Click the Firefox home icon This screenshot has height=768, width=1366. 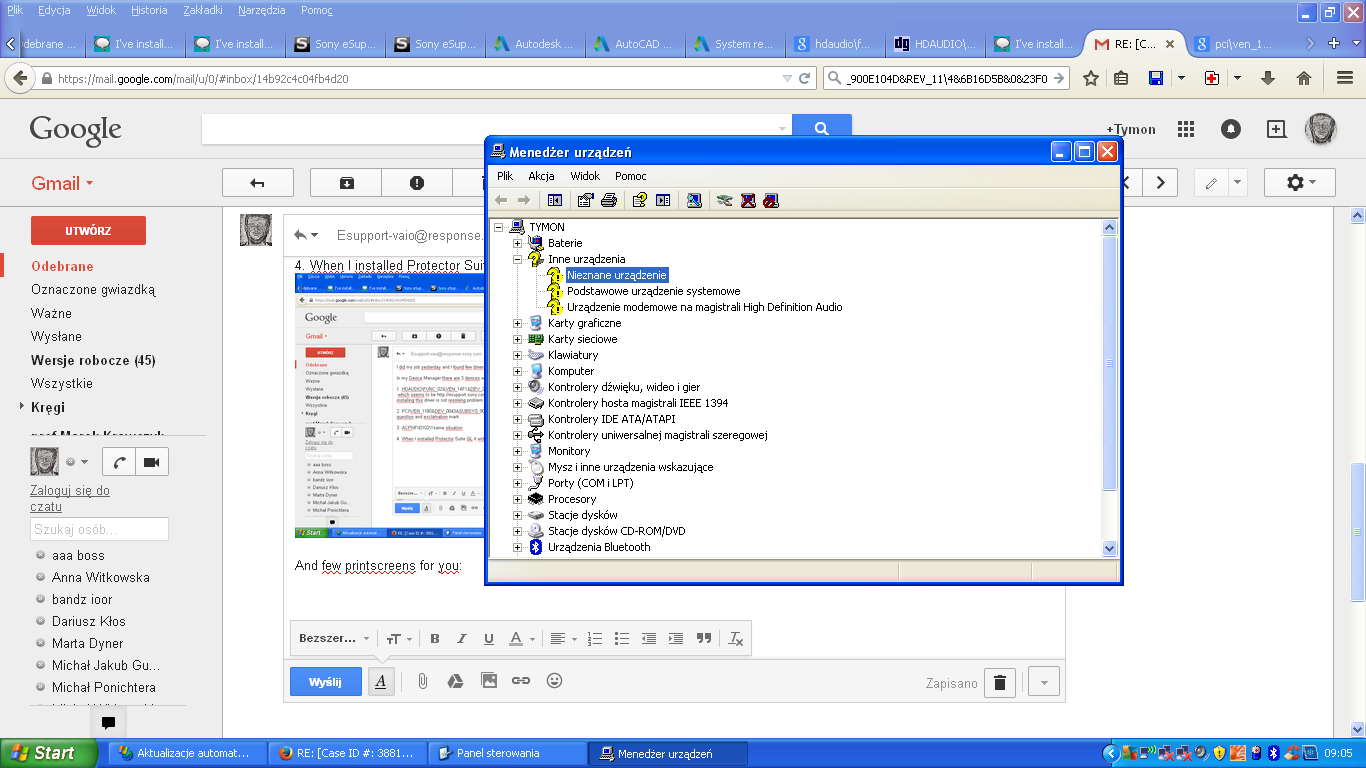point(1304,78)
